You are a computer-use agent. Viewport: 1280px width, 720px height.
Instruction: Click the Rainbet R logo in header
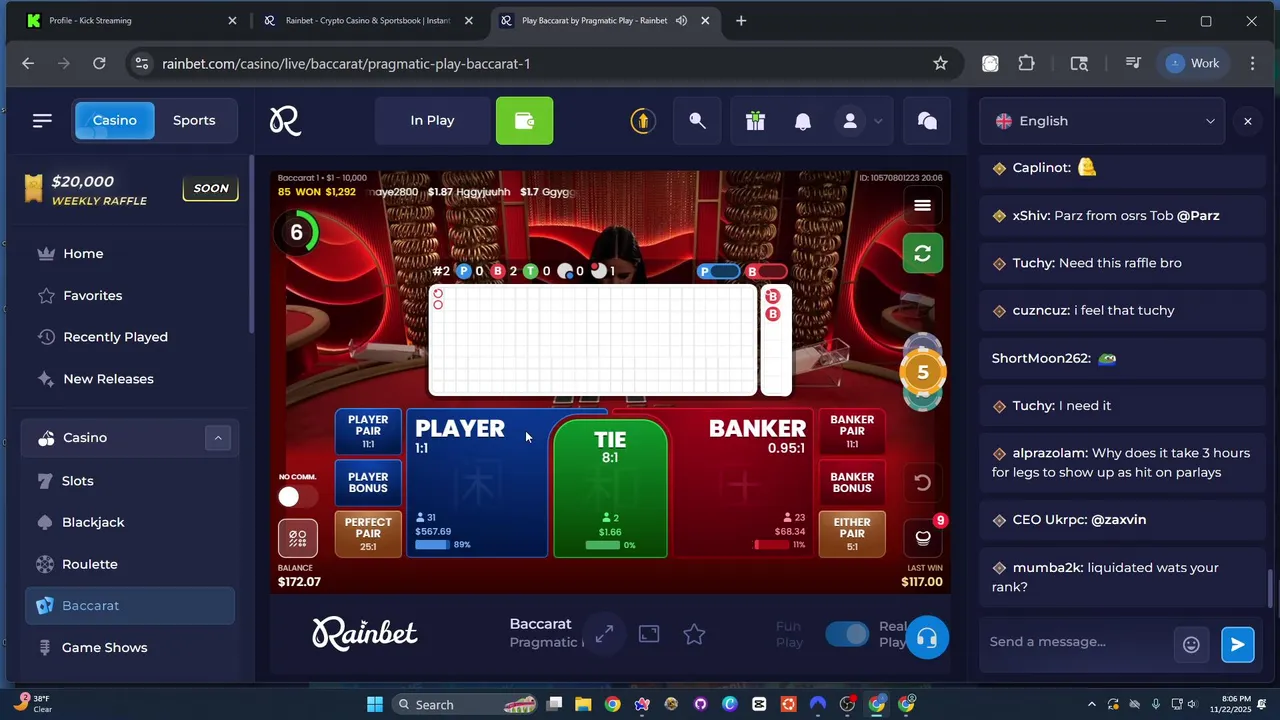pos(285,121)
